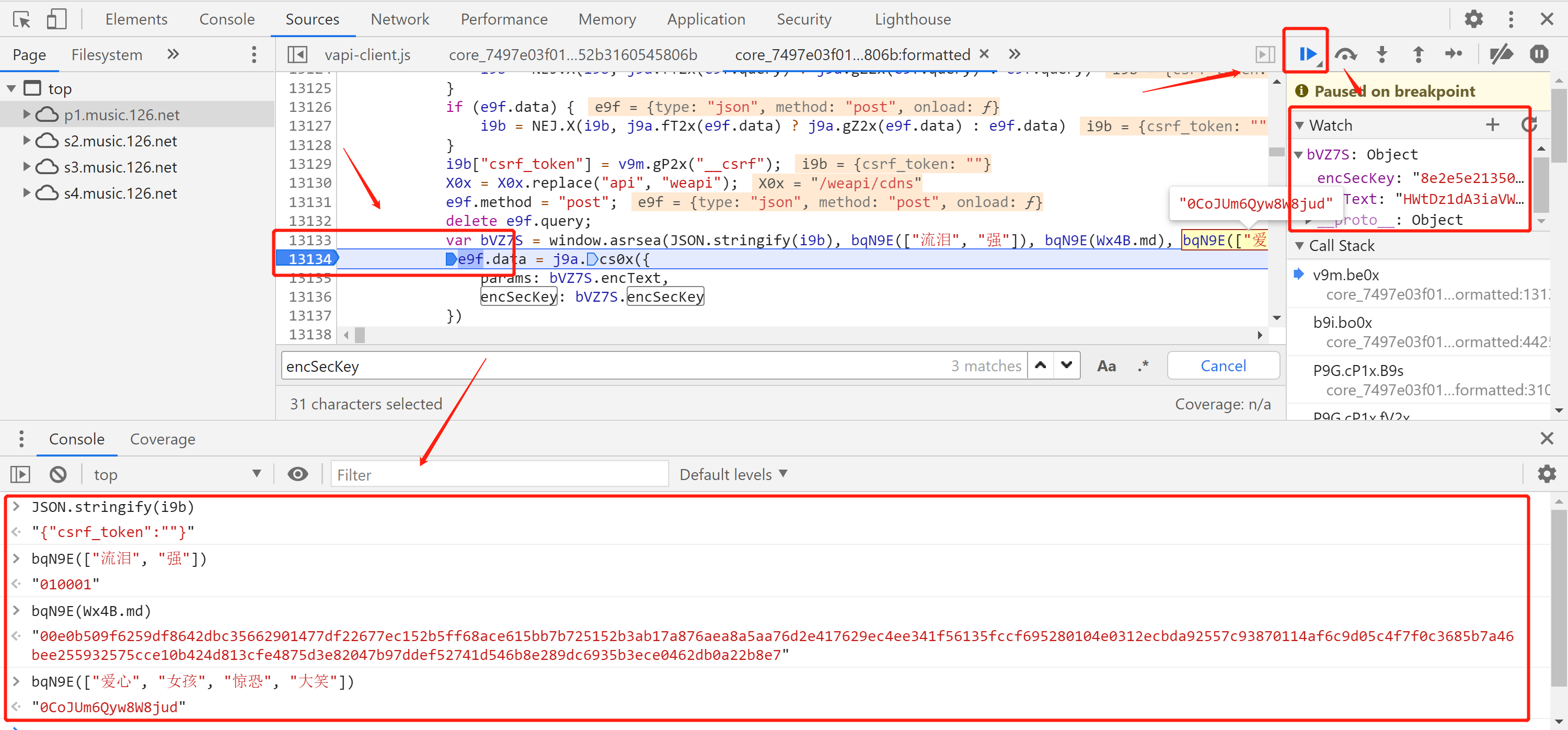Go to next search match
The image size is (1568, 730).
1066,366
